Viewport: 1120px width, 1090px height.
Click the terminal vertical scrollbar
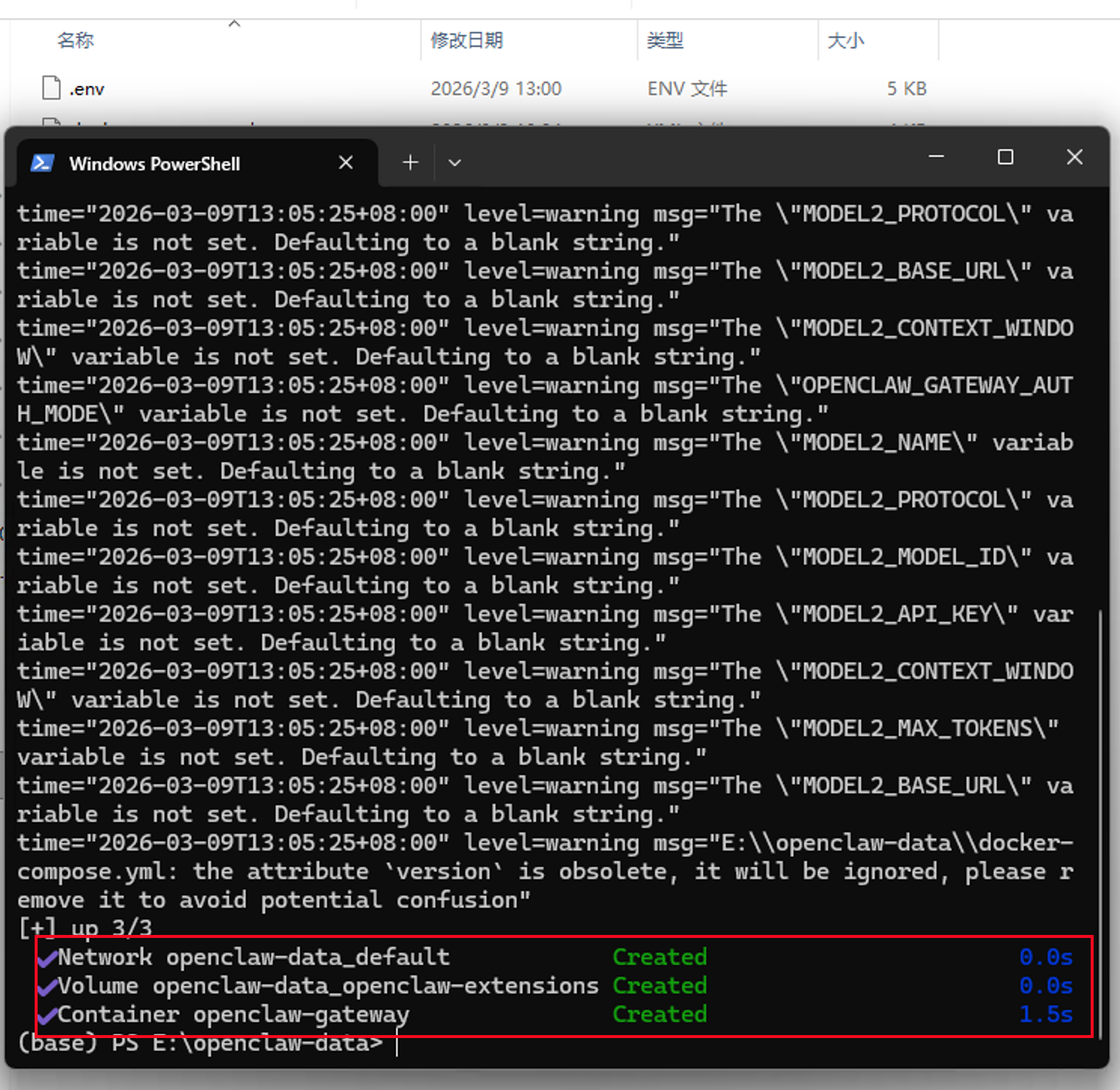click(x=1101, y=753)
